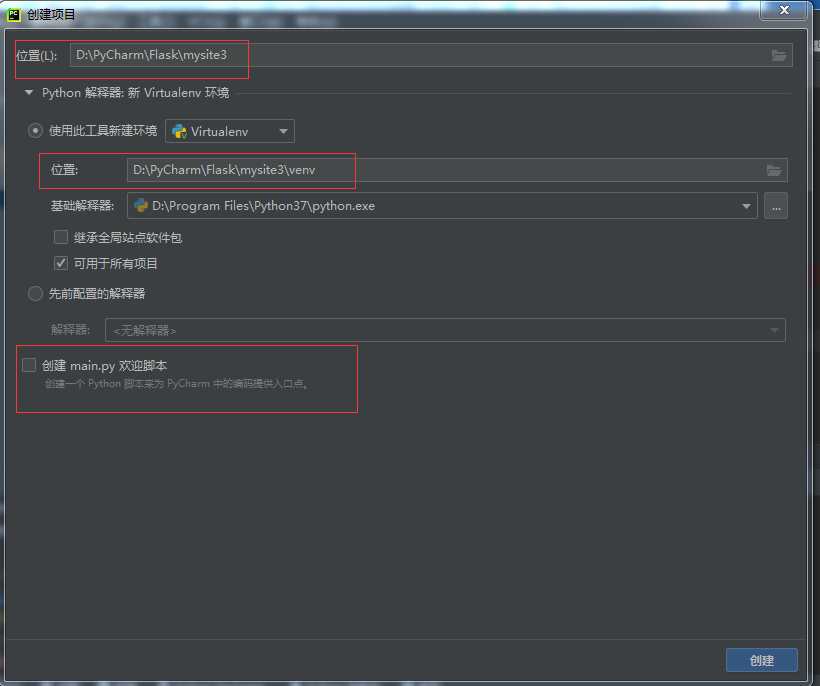Select the previously configured interpreter radio button
Screen dimensions: 820x686
point(35,293)
